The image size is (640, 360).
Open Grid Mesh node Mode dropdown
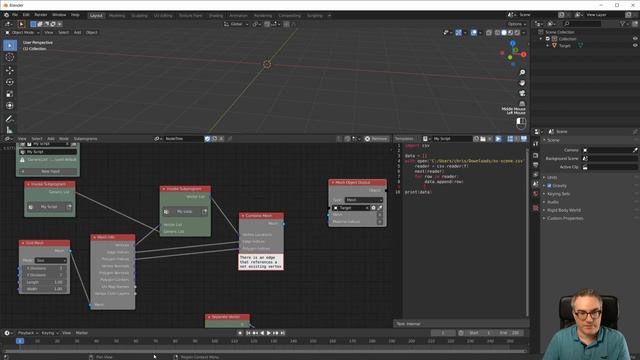click(51, 260)
